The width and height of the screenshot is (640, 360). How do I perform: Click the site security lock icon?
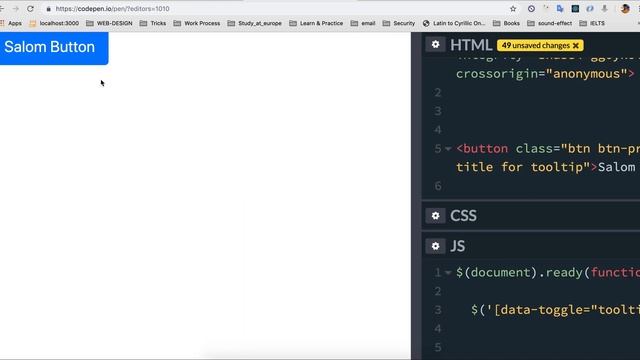[48, 9]
